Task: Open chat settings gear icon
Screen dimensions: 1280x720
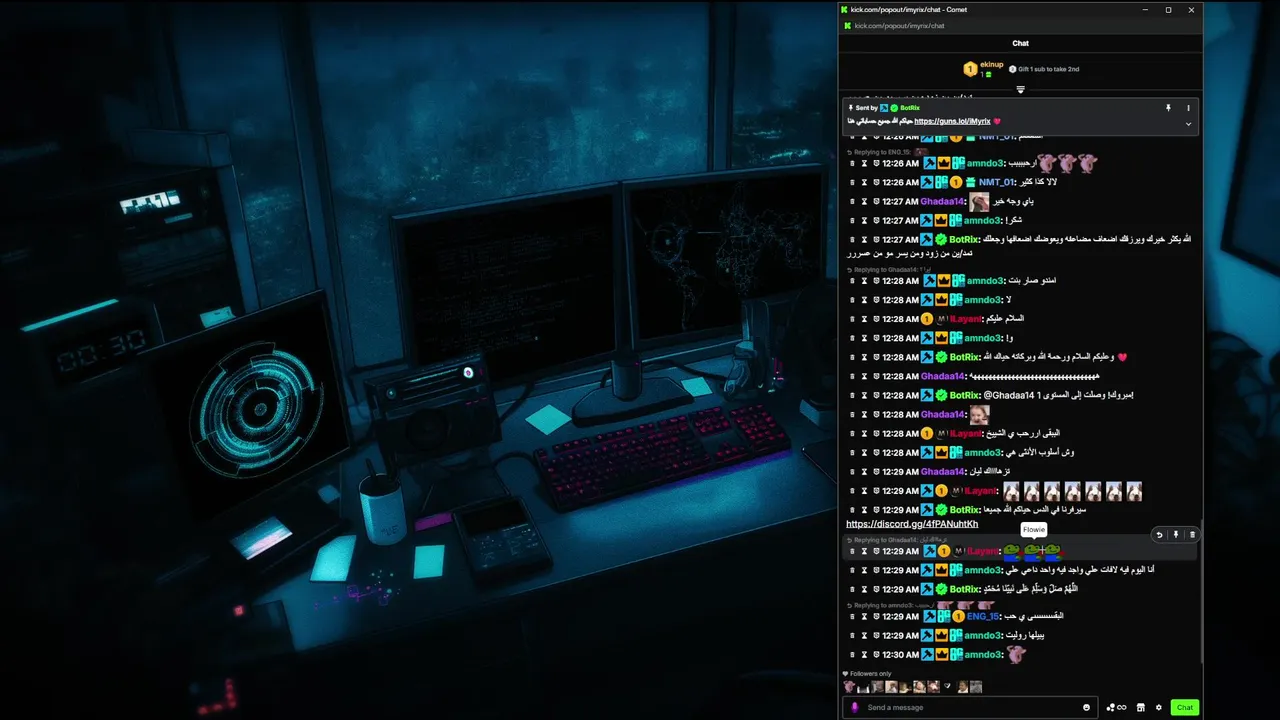Action: 1159,708
